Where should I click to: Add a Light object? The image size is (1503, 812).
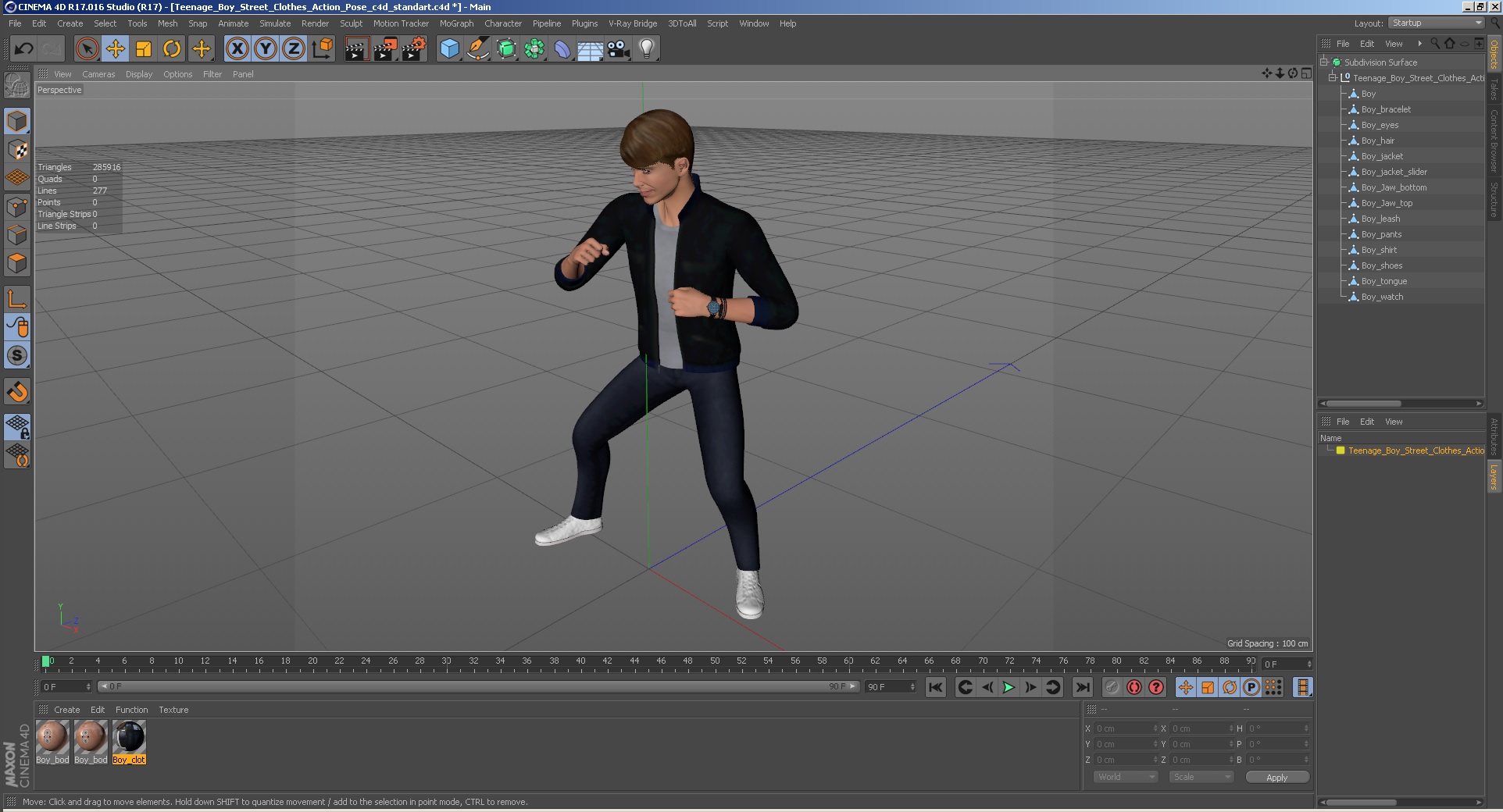[647, 49]
